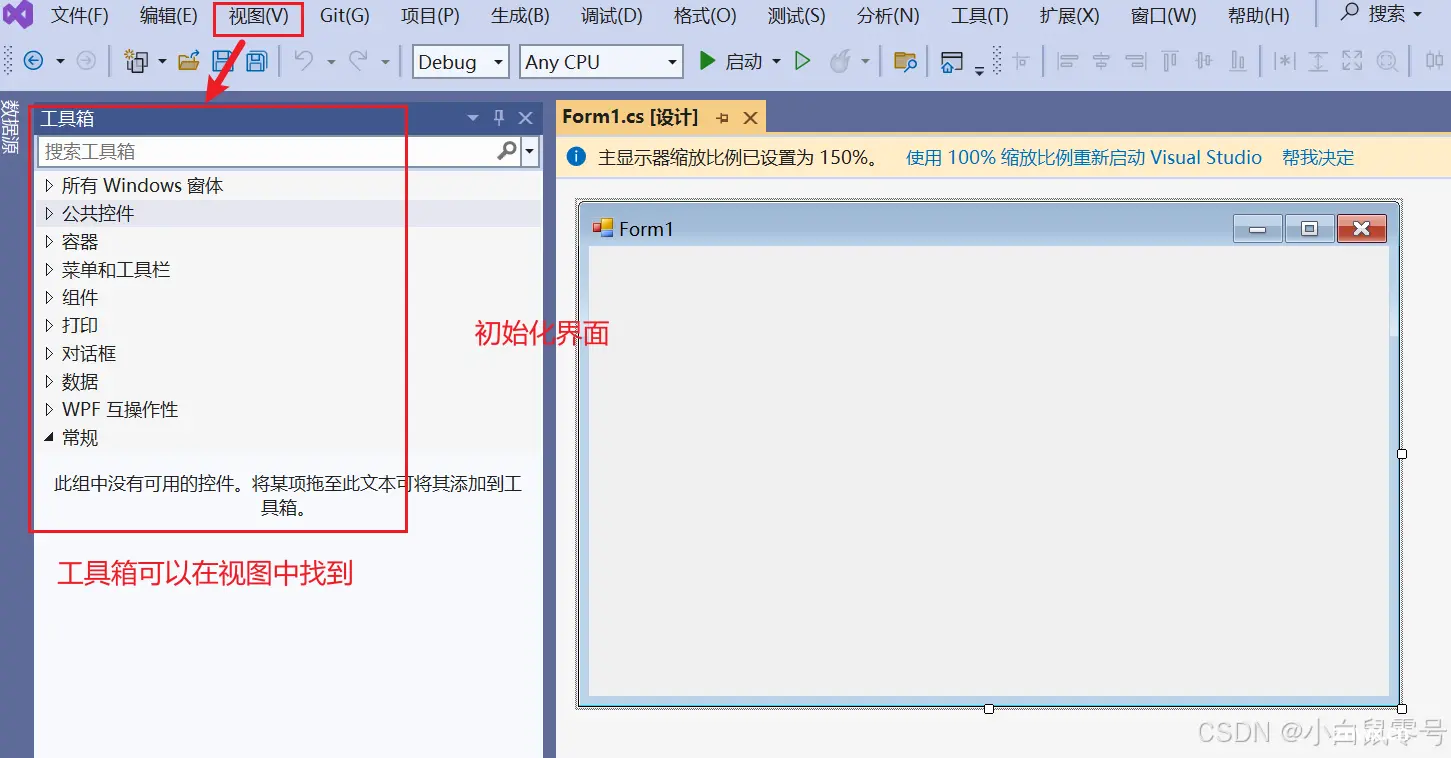The height and width of the screenshot is (758, 1451).
Task: Click the Size to Grid icon
Action: [1387, 61]
